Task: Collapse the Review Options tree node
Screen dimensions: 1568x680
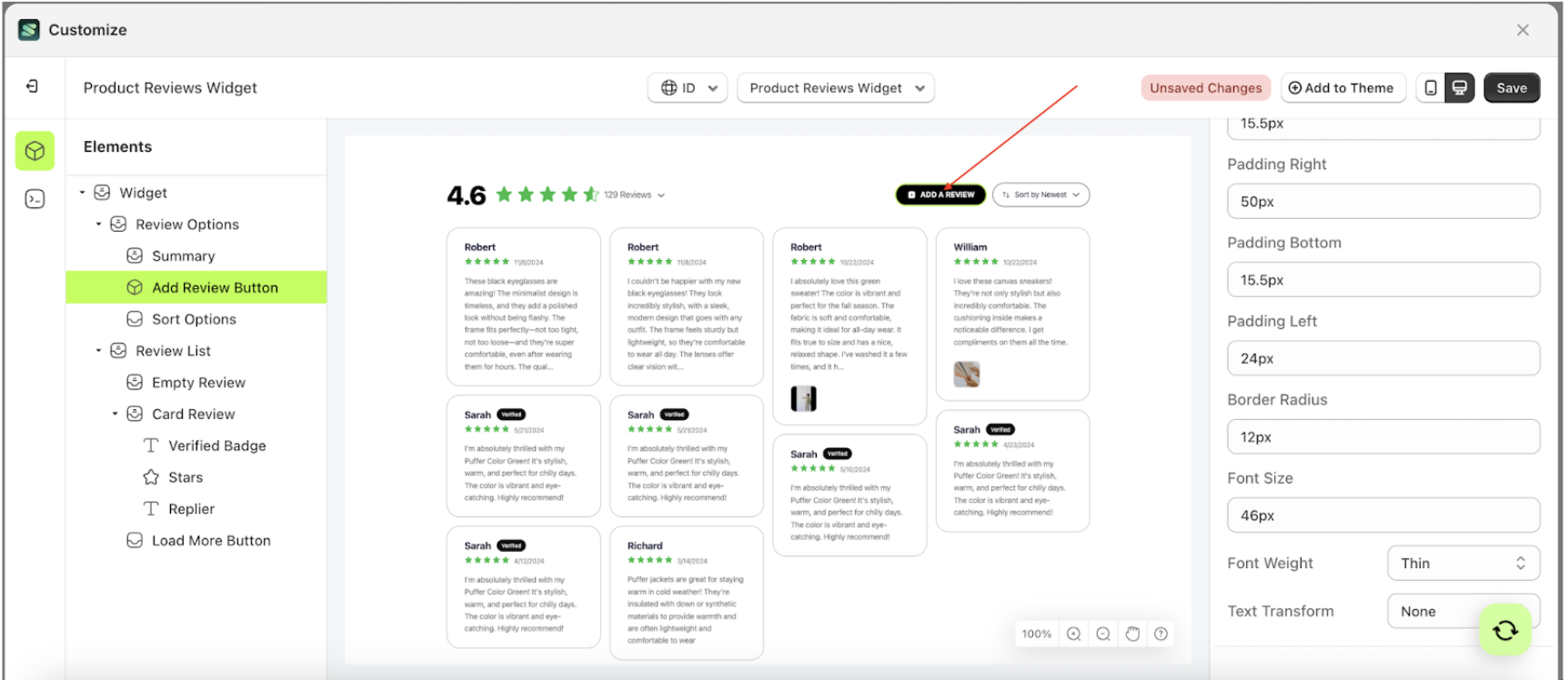Action: pos(99,225)
